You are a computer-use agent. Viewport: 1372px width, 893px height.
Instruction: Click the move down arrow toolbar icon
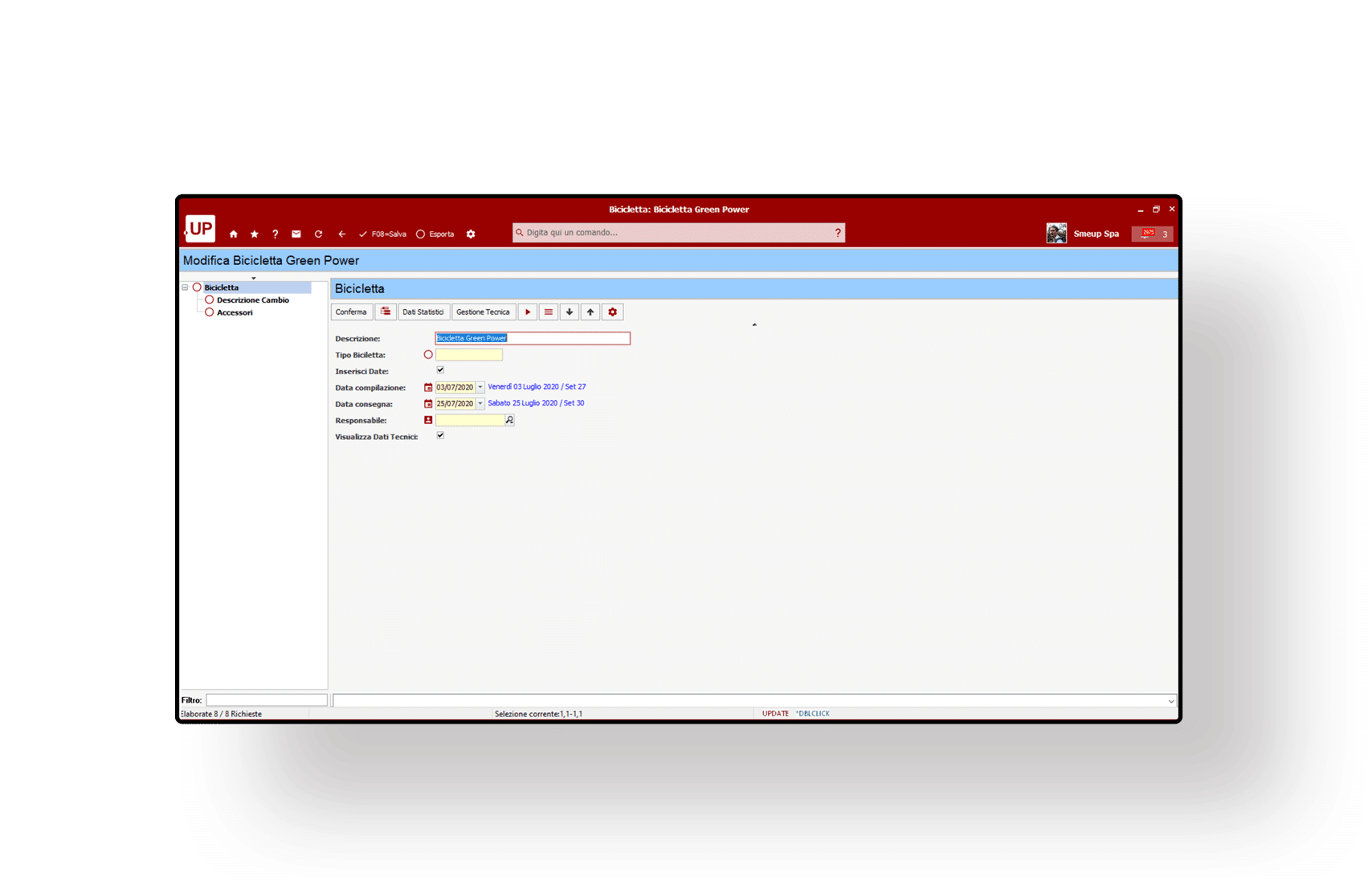pyautogui.click(x=570, y=312)
